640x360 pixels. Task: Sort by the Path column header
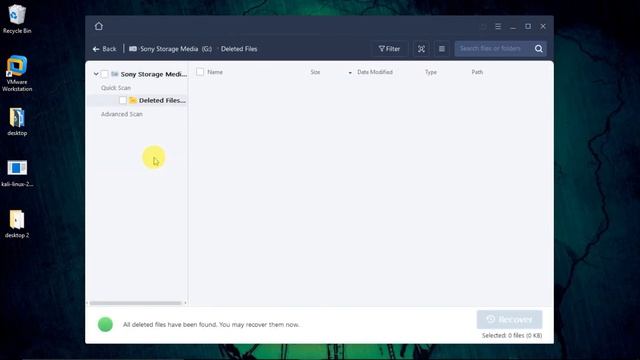pyautogui.click(x=477, y=72)
